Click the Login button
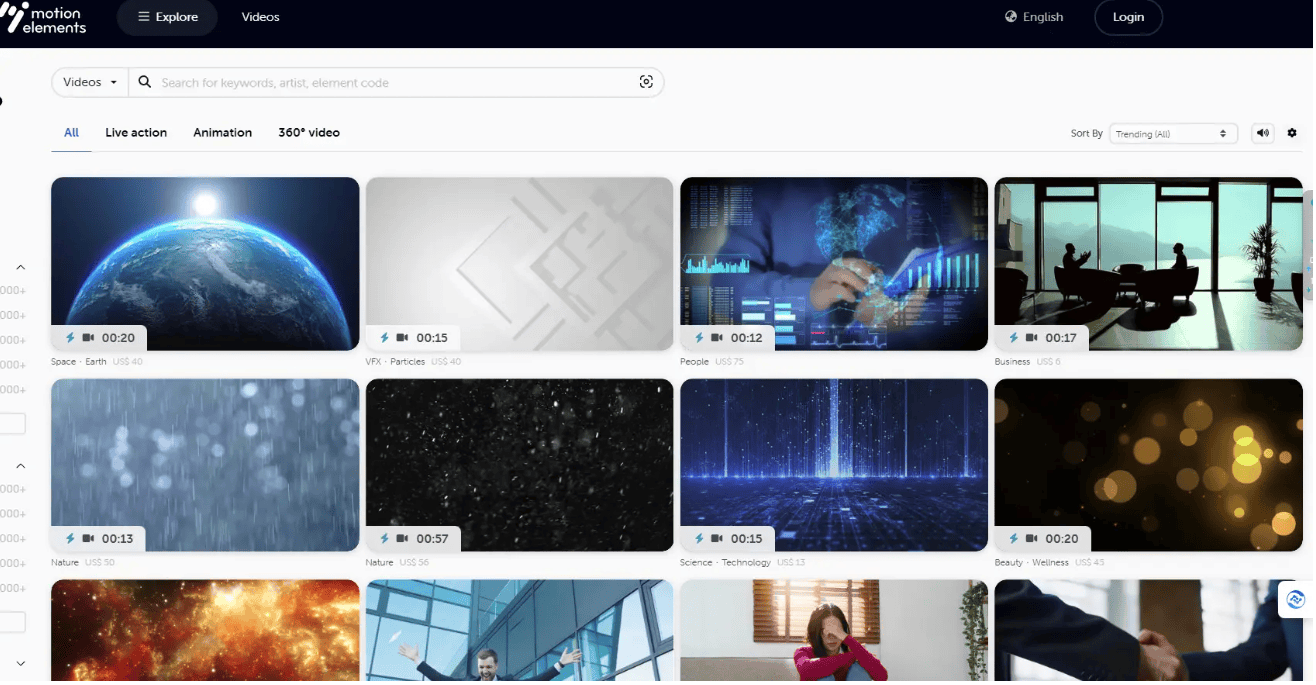Viewport: 1316px width, 685px height. click(1128, 17)
